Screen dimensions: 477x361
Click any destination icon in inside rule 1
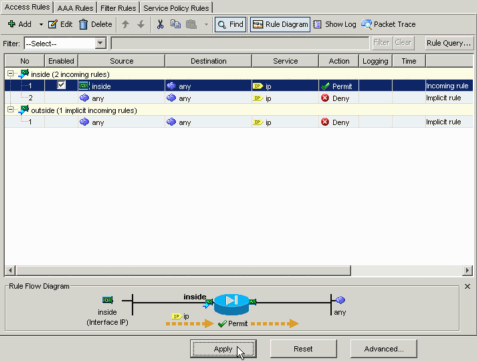tap(171, 86)
